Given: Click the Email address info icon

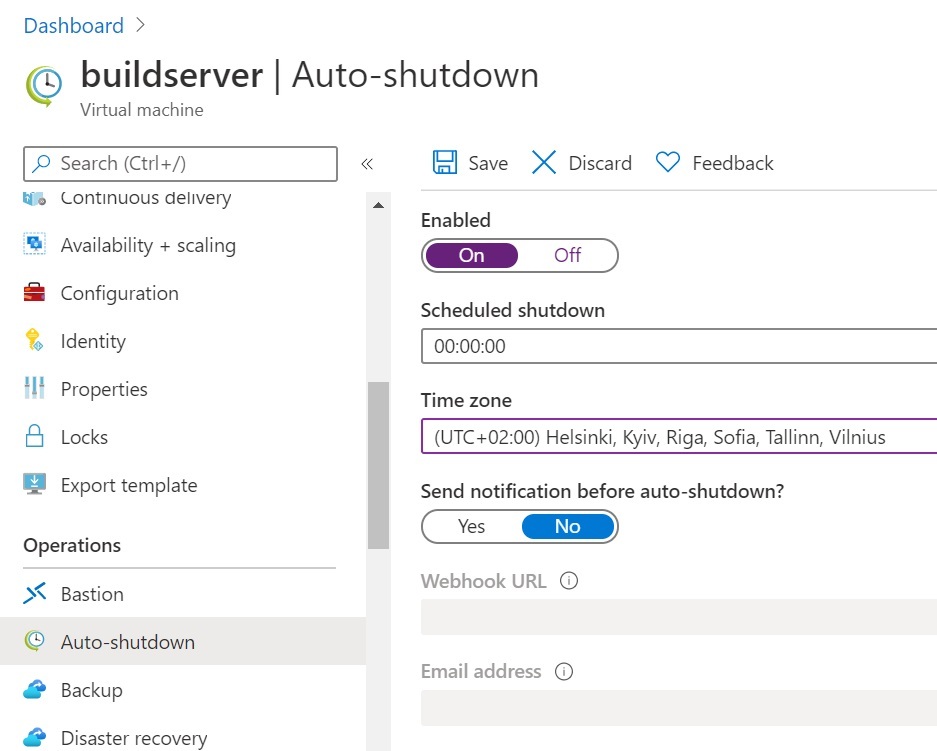Looking at the screenshot, I should click(564, 671).
